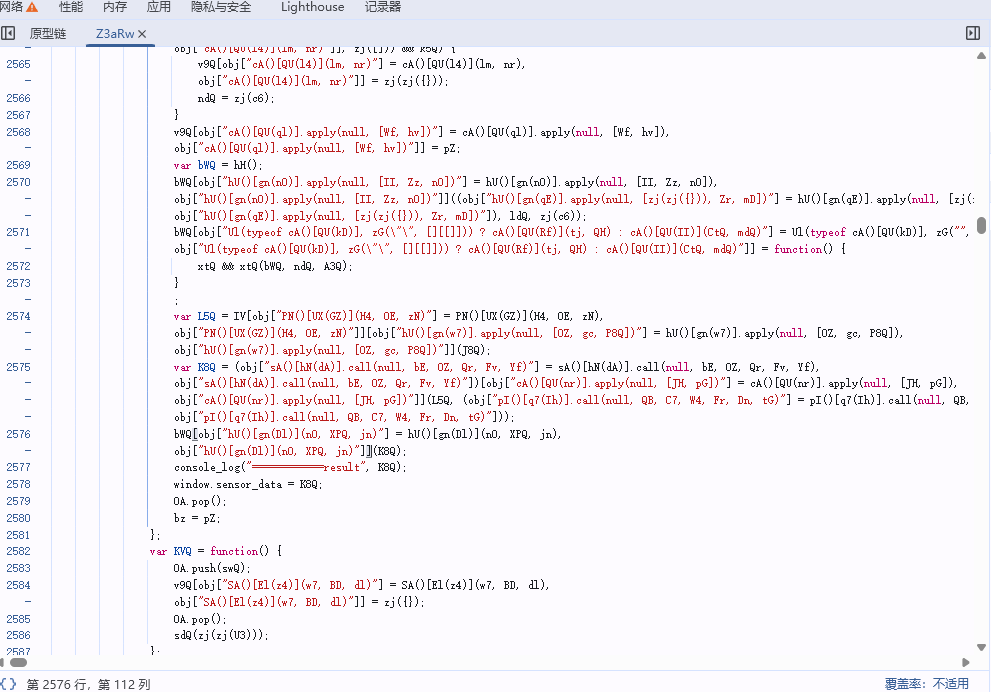Image resolution: width=991 pixels, height=692 pixels.
Task: Click line number 2579 in gutter
Action: click(x=18, y=501)
